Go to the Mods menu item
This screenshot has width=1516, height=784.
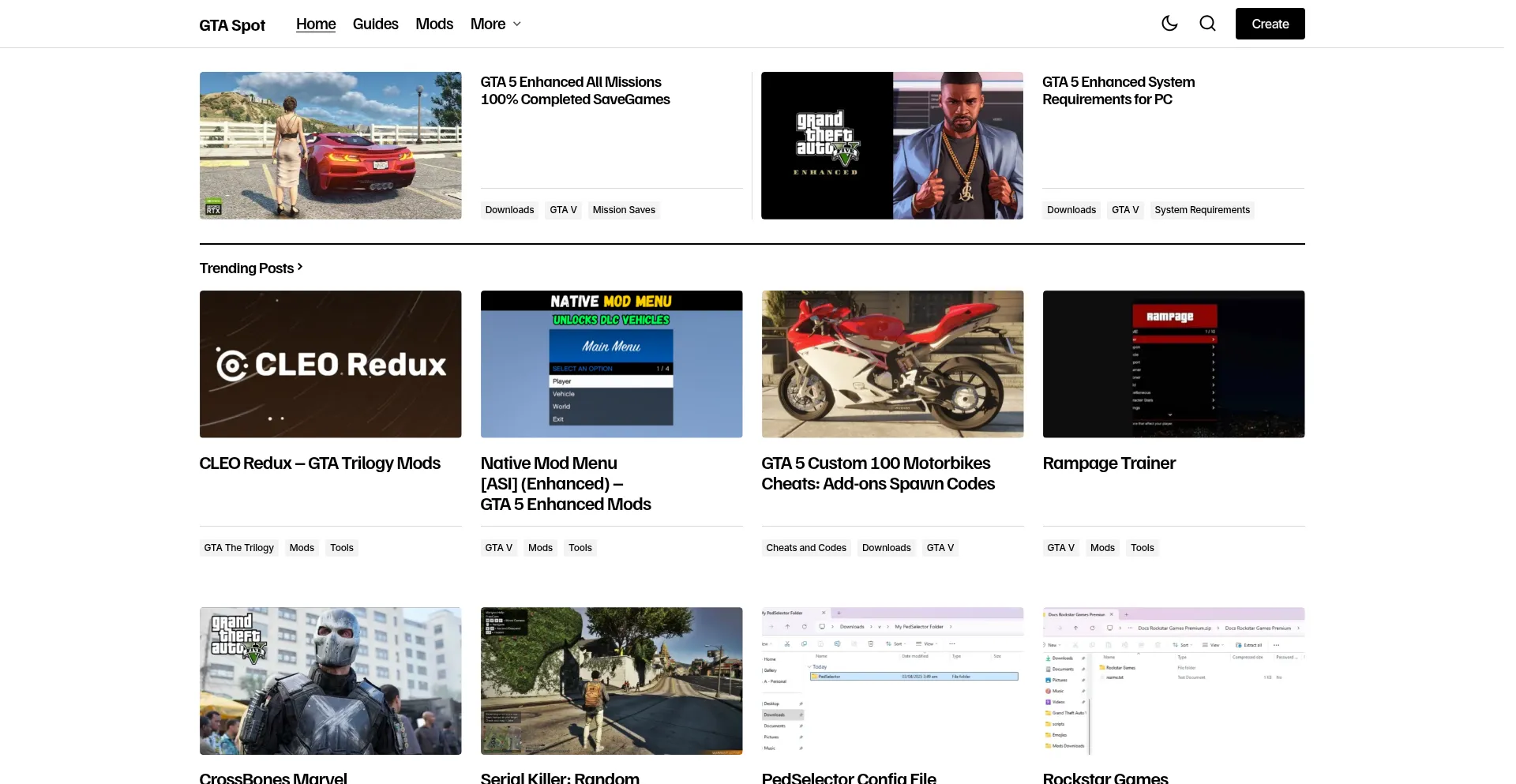pyautogui.click(x=434, y=24)
